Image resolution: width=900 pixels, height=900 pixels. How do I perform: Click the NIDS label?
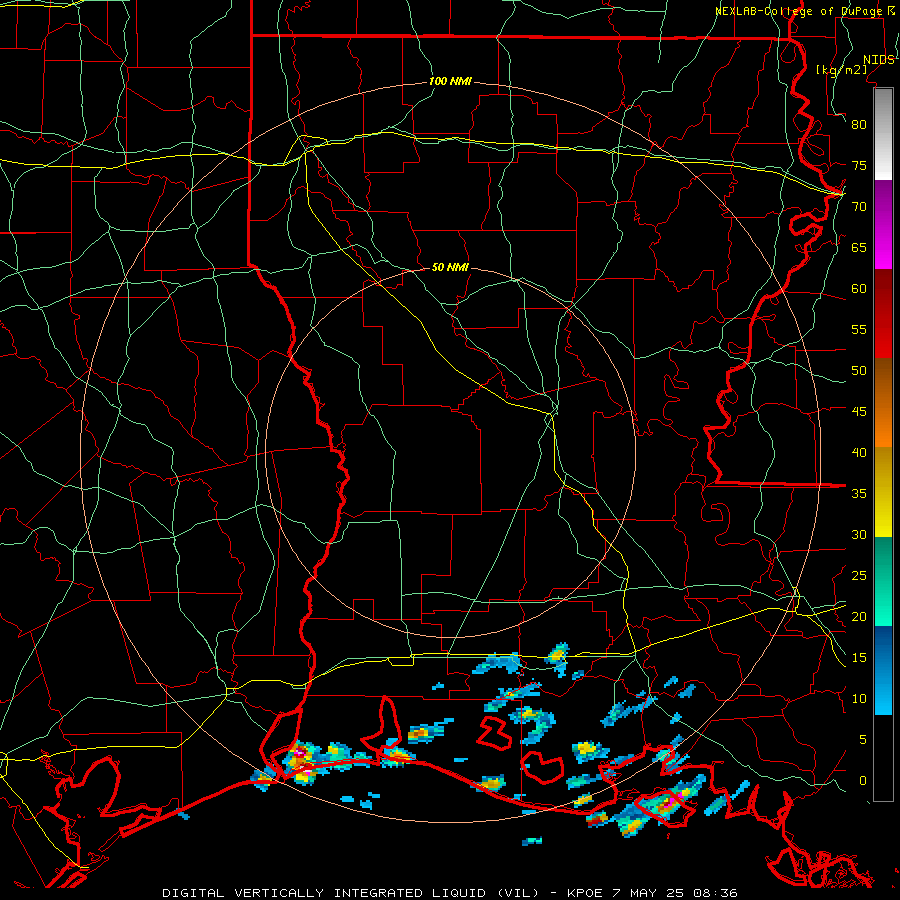click(x=878, y=60)
